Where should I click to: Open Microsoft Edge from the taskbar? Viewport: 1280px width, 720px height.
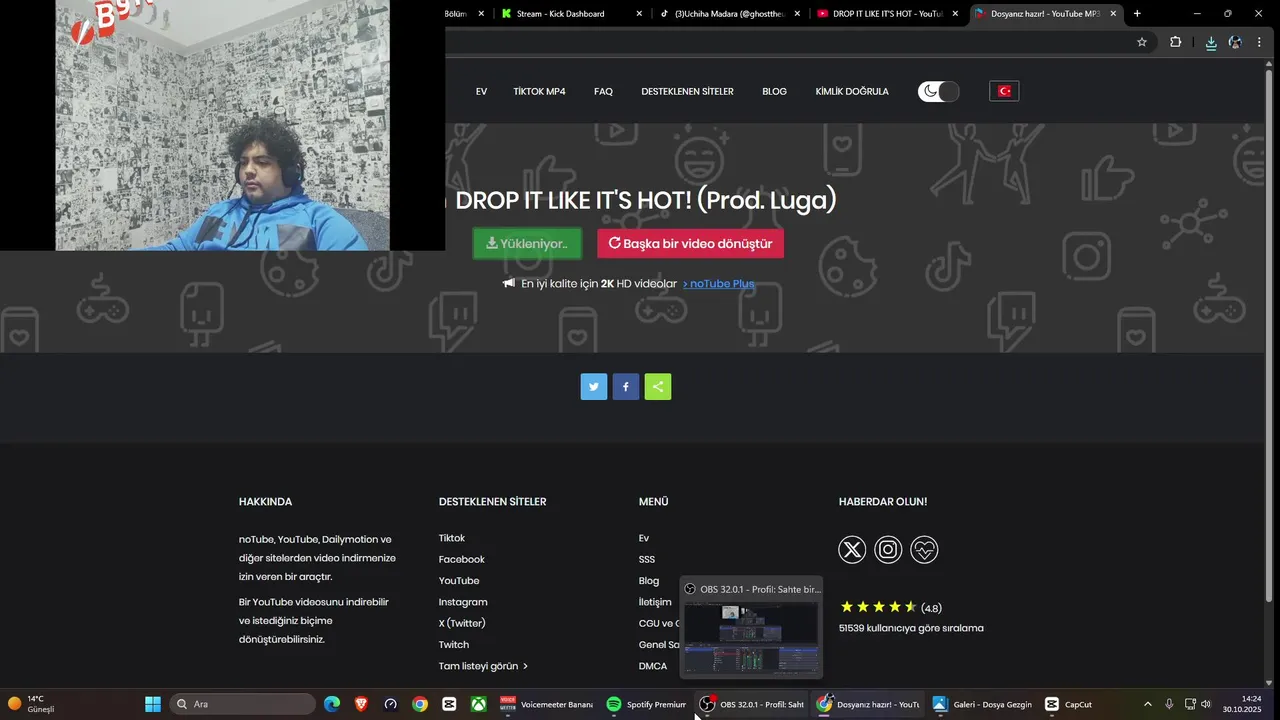pyautogui.click(x=332, y=704)
